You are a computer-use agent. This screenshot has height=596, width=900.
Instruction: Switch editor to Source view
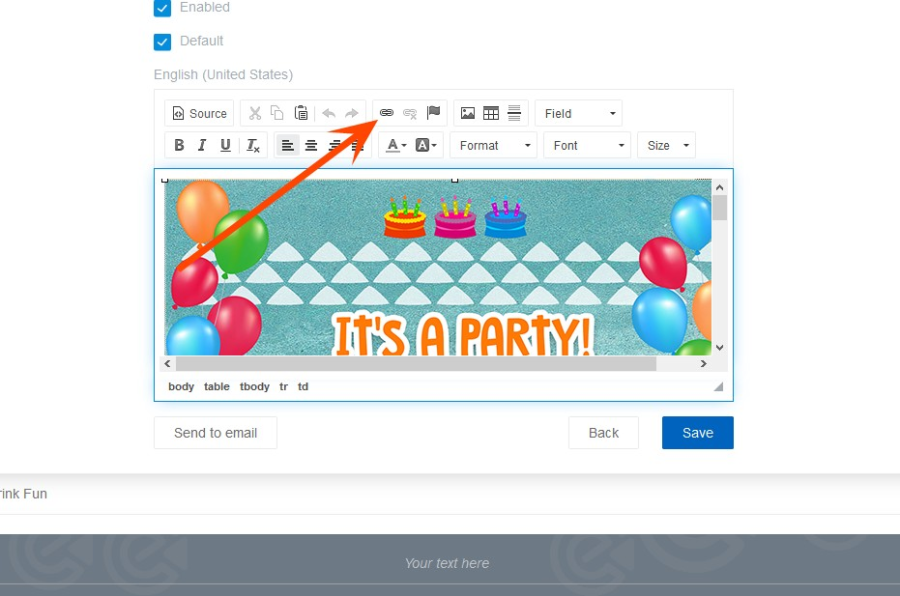(x=199, y=113)
